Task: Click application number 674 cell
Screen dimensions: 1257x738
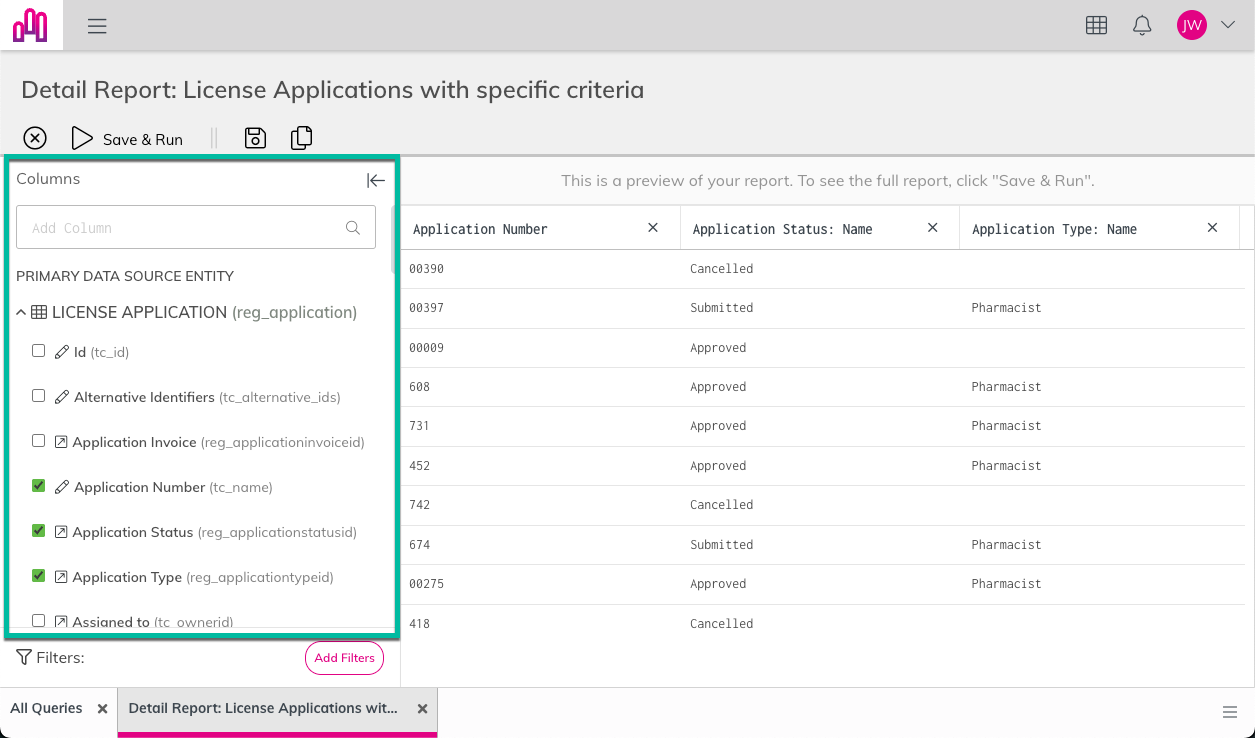Action: click(419, 545)
